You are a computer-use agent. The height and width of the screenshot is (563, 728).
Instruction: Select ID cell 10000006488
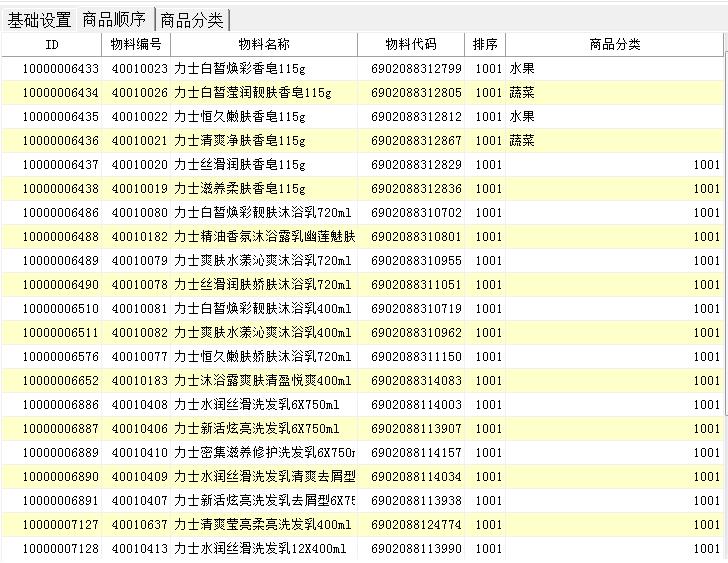pyautogui.click(x=61, y=237)
